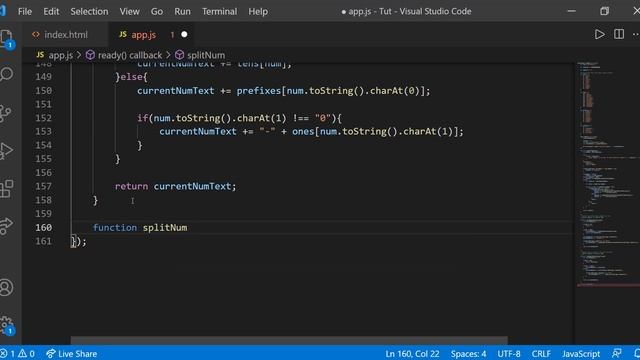Click the '}else{' line 149
640x360 pixels.
(131, 77)
